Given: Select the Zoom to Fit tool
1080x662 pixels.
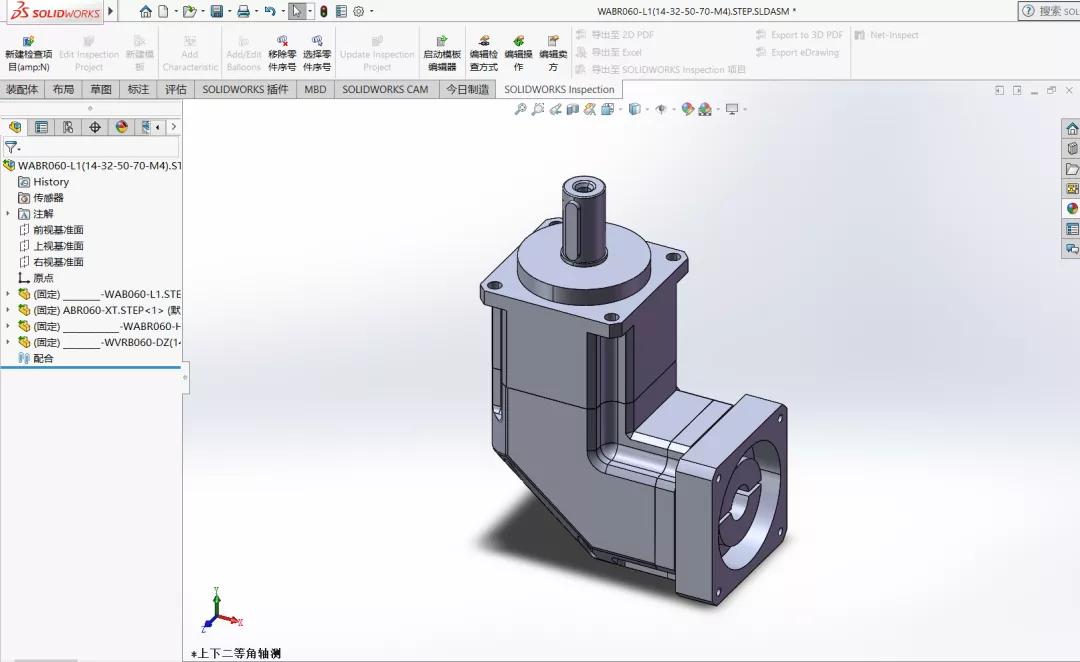Looking at the screenshot, I should point(521,109).
